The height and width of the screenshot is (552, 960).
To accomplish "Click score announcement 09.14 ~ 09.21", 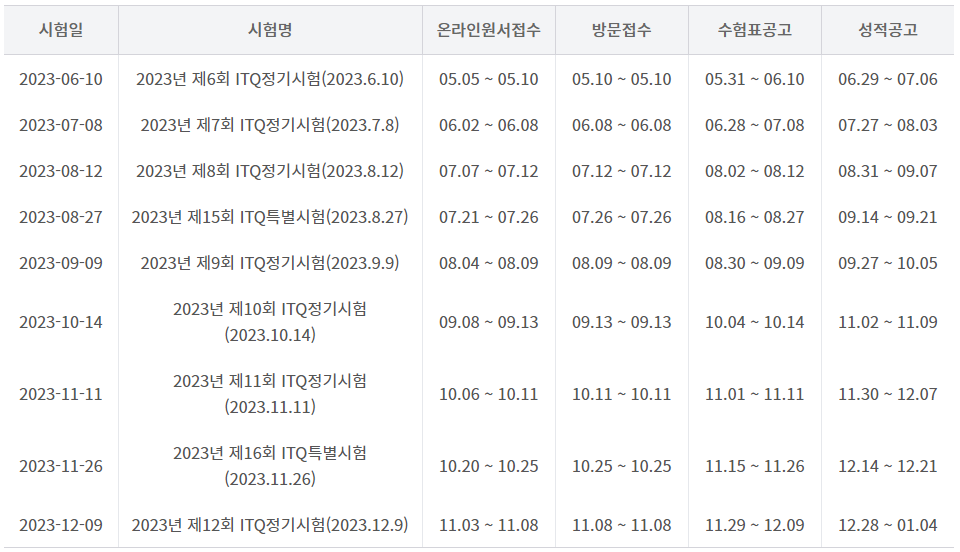I will click(x=888, y=217).
